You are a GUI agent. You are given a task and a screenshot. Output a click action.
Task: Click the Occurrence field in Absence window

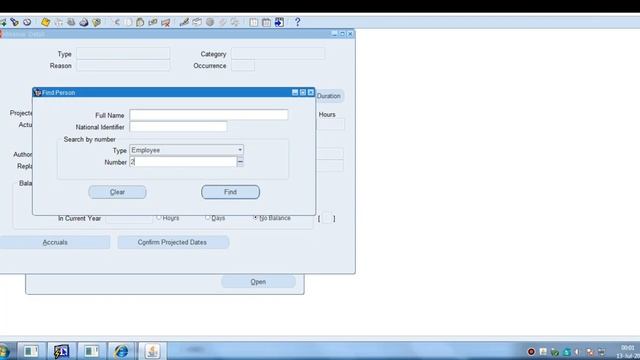pyautogui.click(x=243, y=65)
